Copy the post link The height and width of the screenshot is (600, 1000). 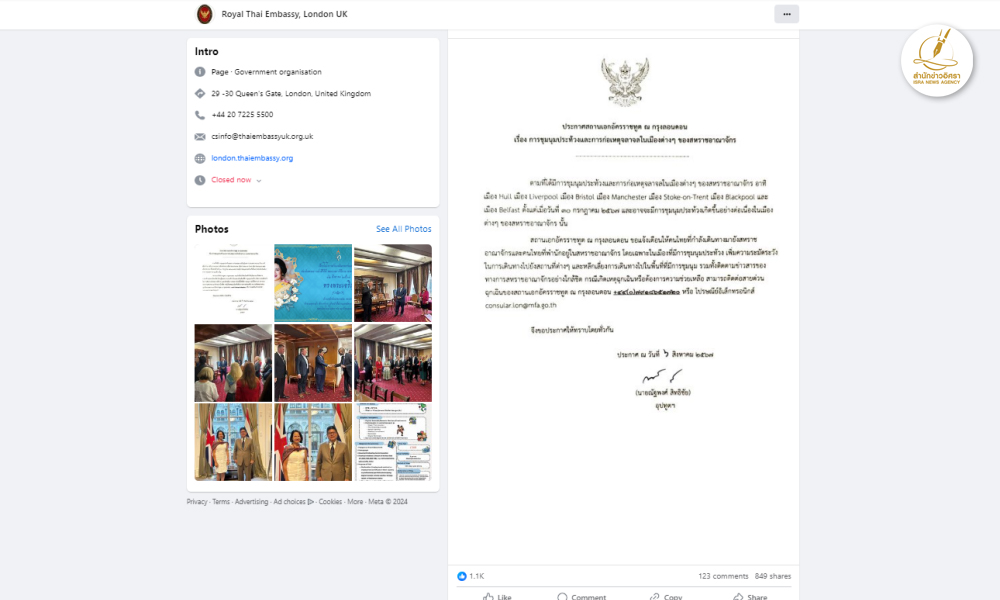[666, 597]
